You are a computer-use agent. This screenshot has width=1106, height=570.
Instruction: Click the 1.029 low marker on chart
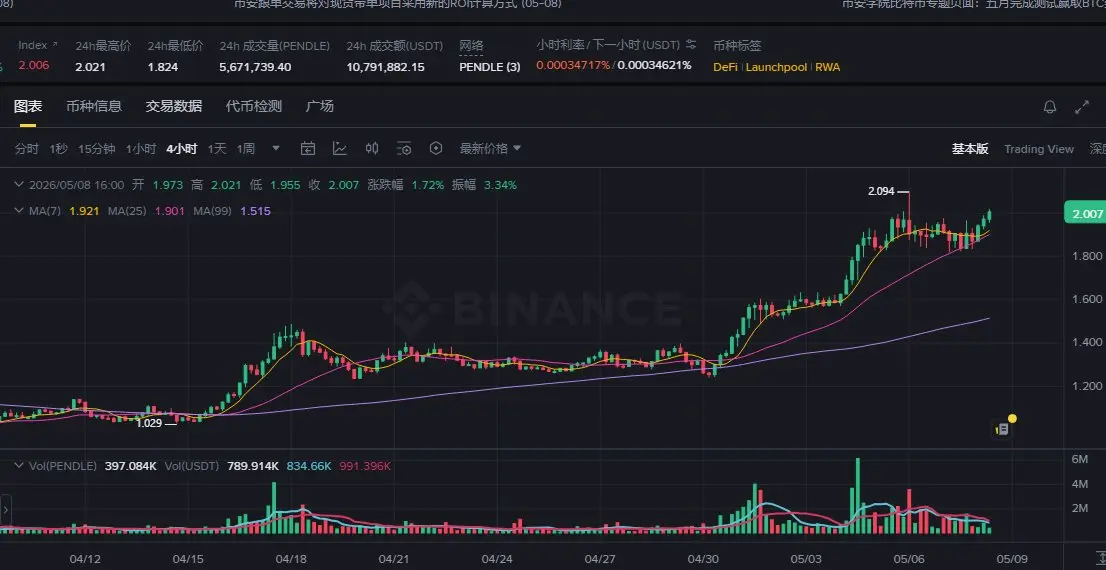tap(149, 423)
